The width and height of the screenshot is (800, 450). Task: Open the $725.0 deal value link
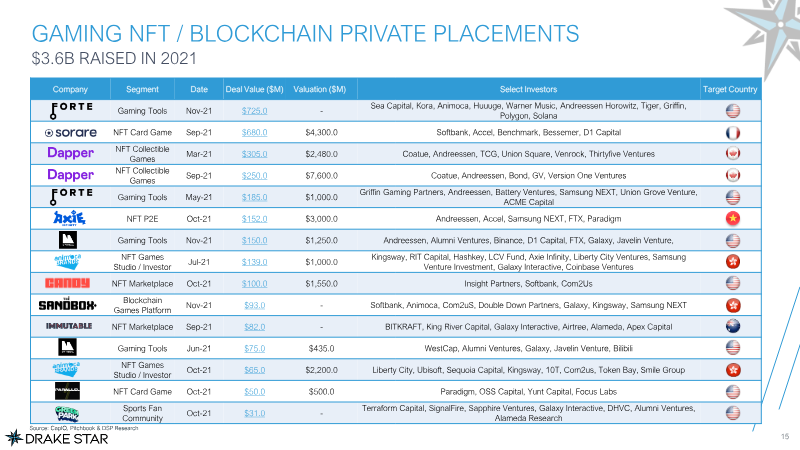pyautogui.click(x=255, y=110)
